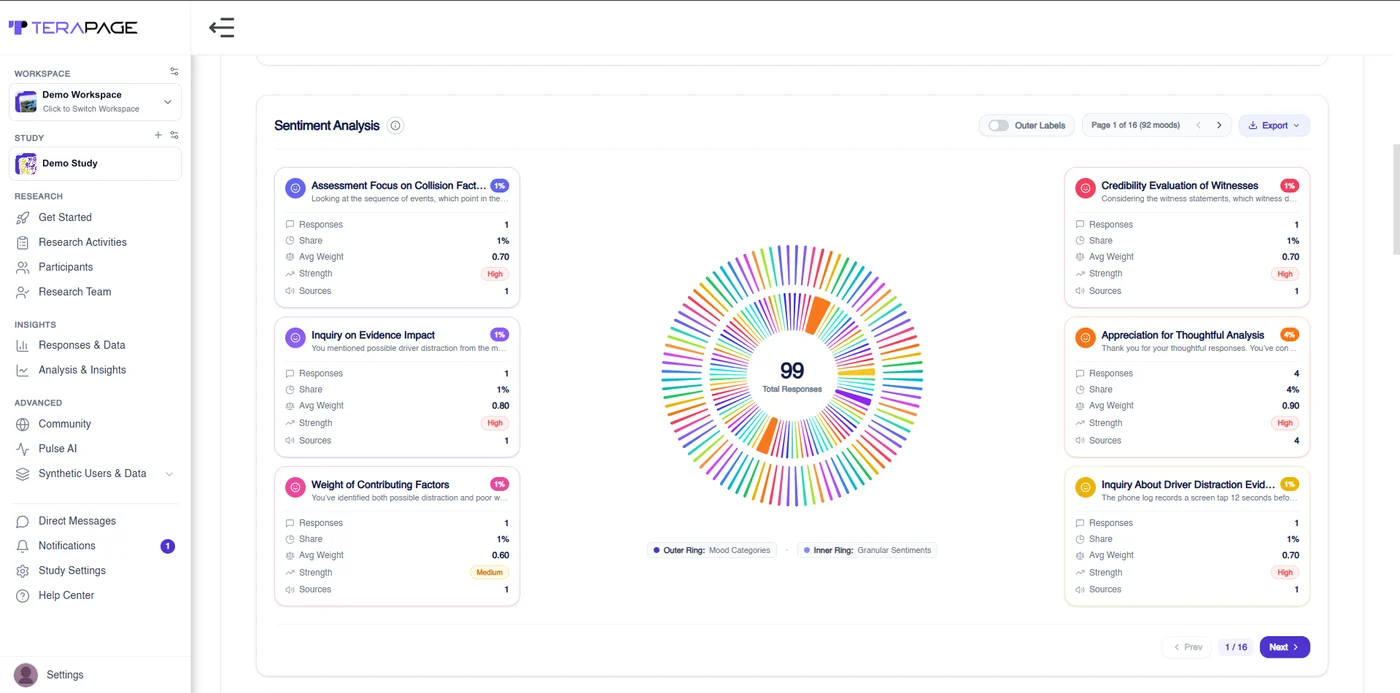Toggle the Outer Labels switch

click(x=998, y=126)
